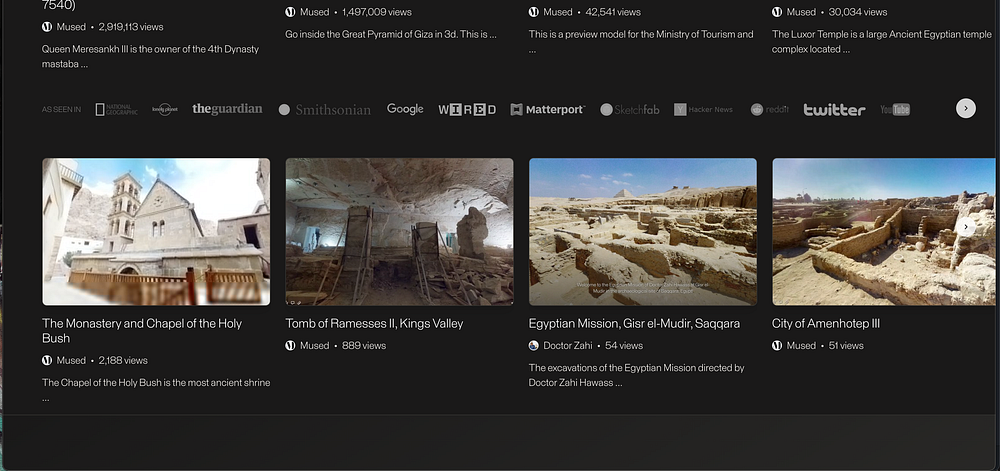Screen dimensions: 1000x471
Task: Open the Matterport logo
Action: 548,110
